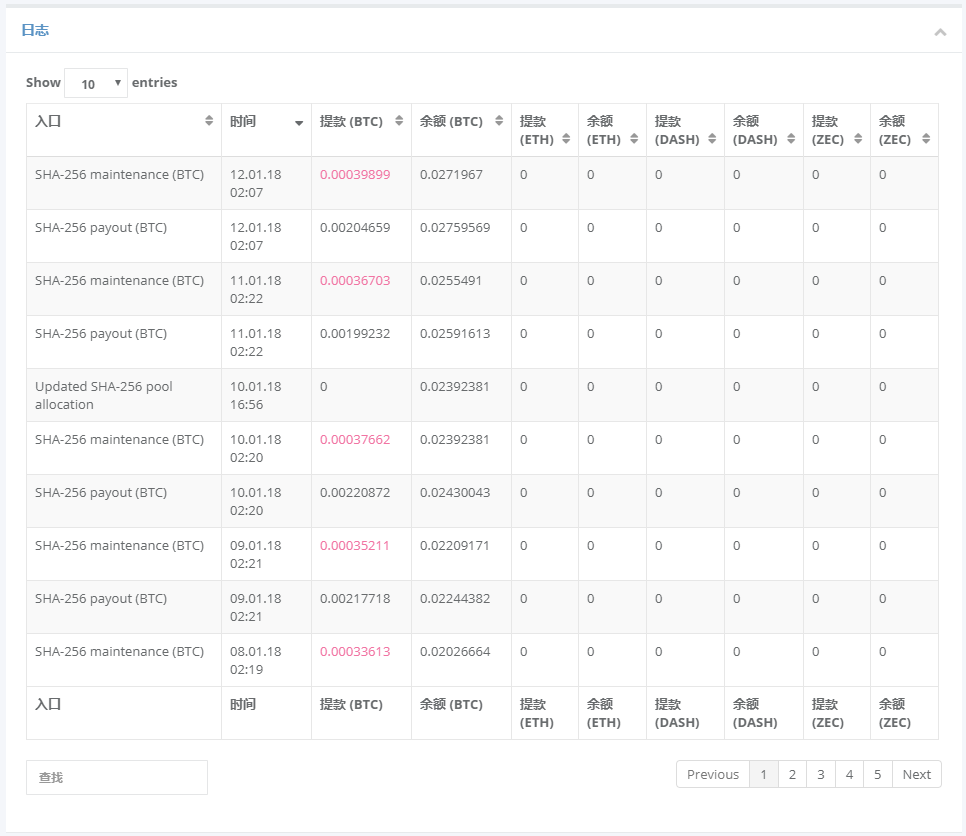Sort table by 入口 column
Viewport: 966px width, 836px height.
124,130
